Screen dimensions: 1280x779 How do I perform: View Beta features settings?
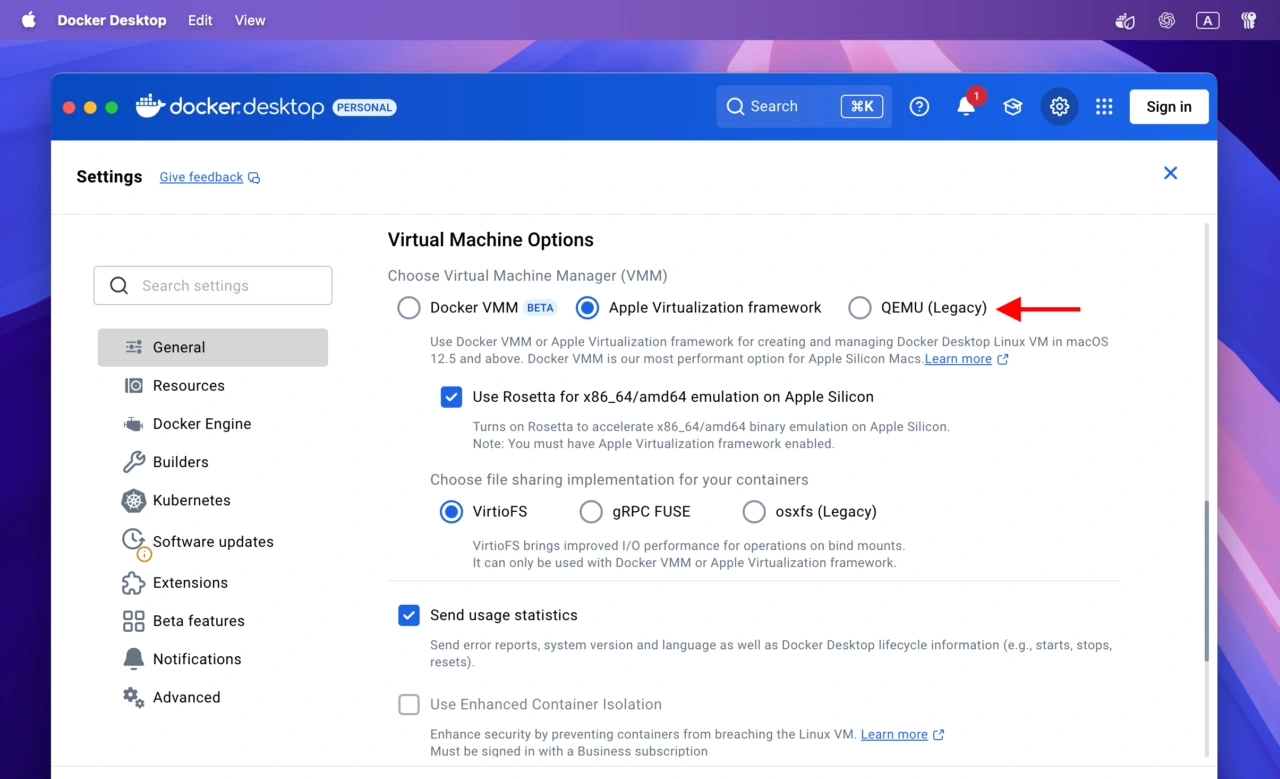coord(198,620)
